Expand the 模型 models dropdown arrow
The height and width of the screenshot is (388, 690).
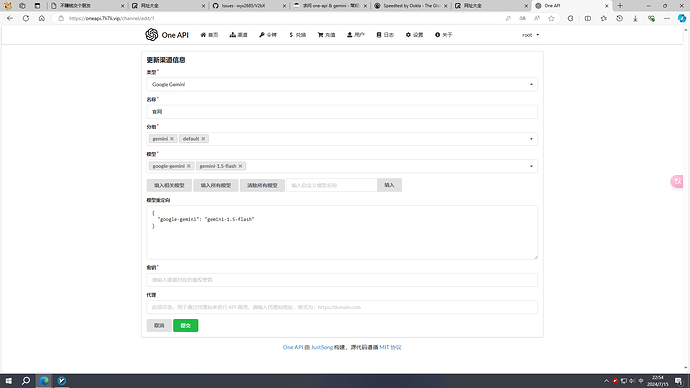point(531,166)
